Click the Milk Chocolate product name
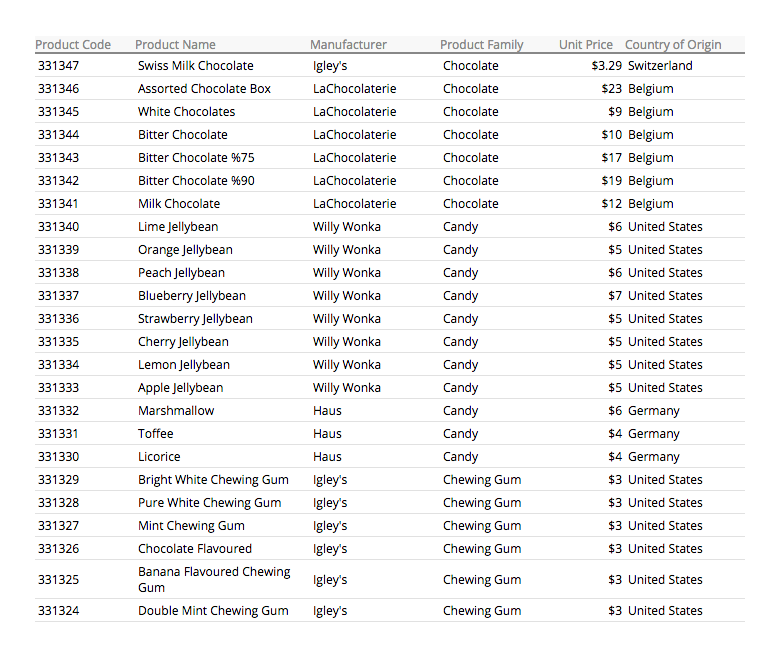The image size is (760, 663). tap(179, 204)
